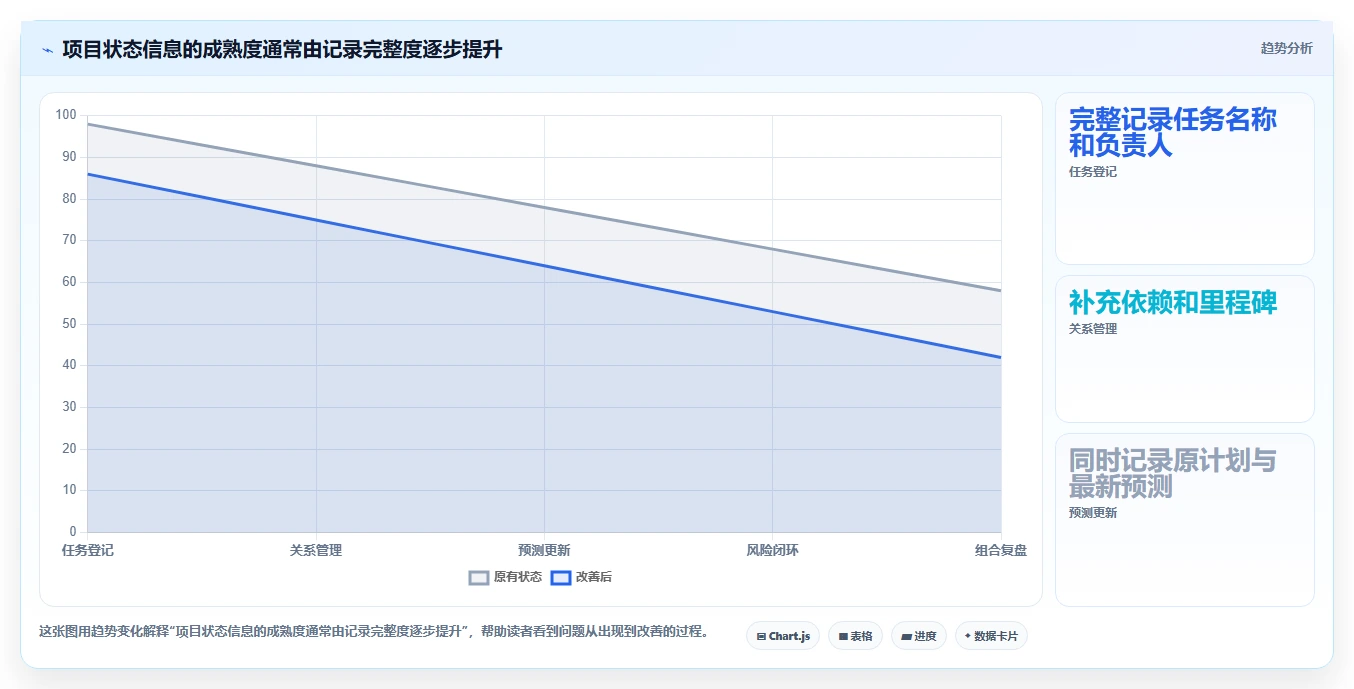Select the 数据卡片 chip
Viewport: 1354px width, 689px height.
[x=991, y=636]
